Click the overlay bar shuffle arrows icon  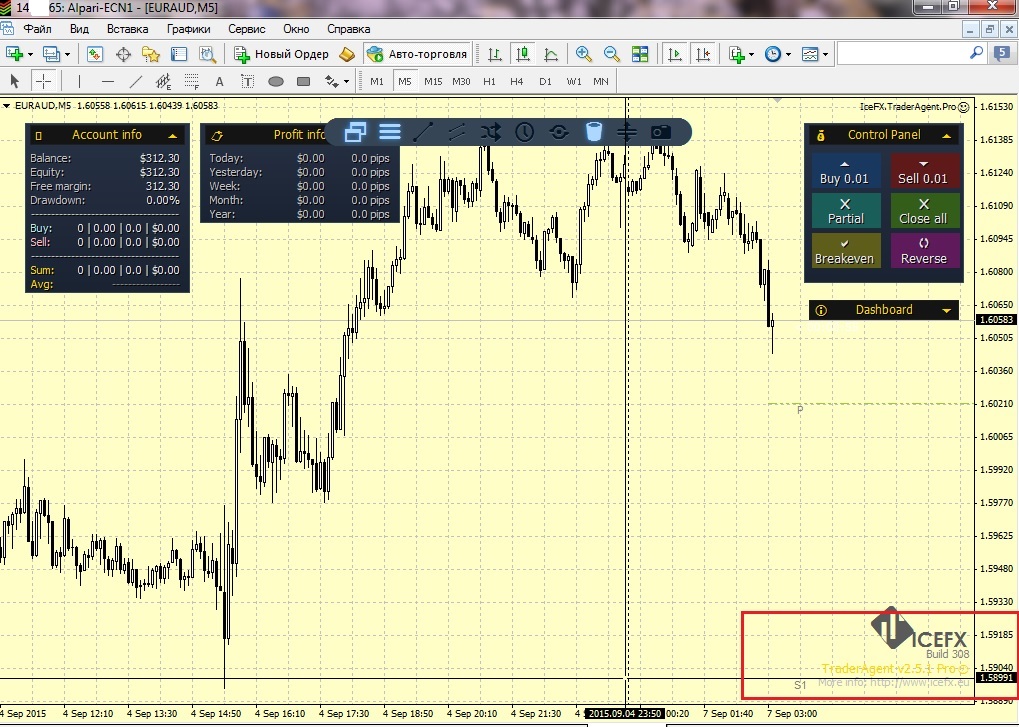click(491, 132)
